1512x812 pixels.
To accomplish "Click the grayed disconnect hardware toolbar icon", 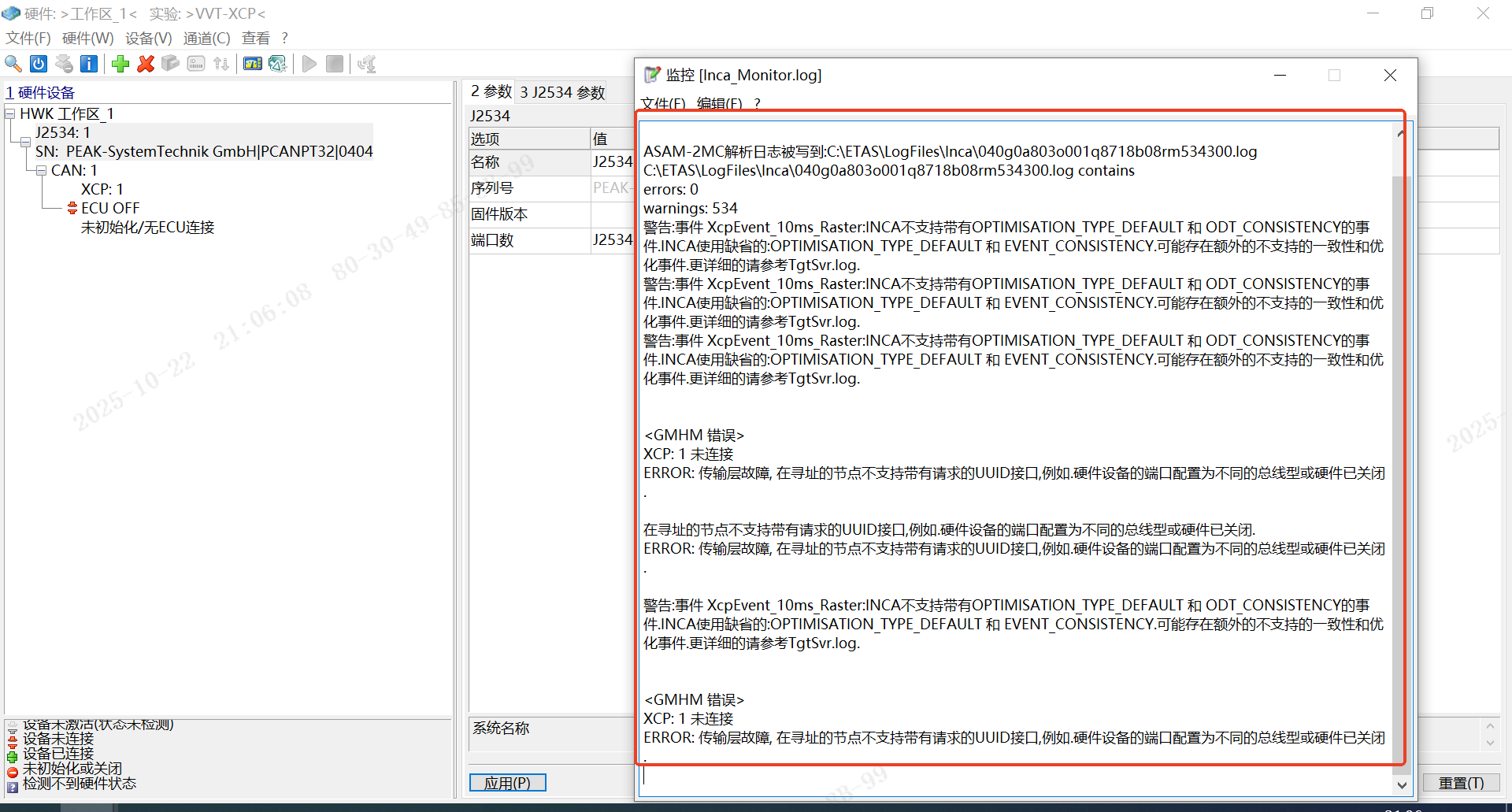I will pos(64,64).
